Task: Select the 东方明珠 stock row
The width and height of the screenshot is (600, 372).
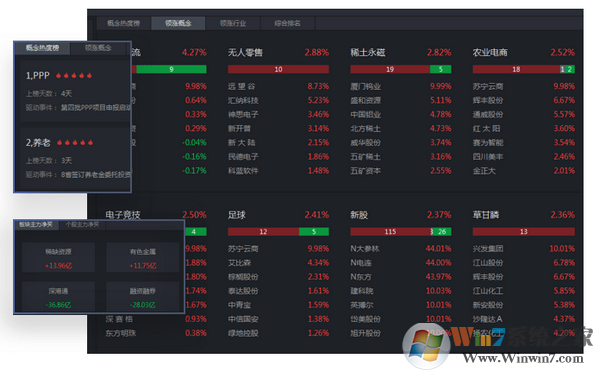Action: [156, 333]
